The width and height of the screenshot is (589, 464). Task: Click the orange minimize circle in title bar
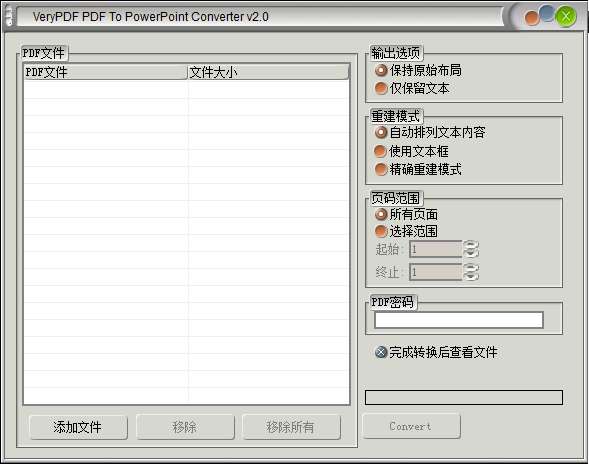(x=531, y=18)
